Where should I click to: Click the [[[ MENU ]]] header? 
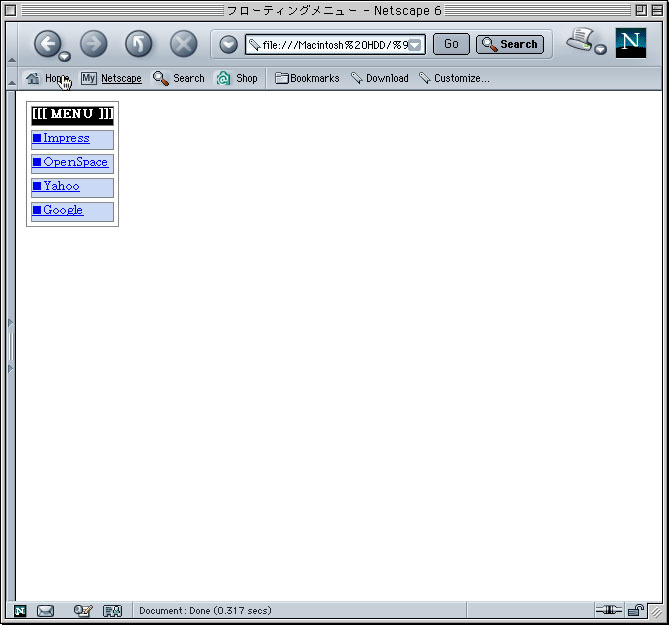73,114
